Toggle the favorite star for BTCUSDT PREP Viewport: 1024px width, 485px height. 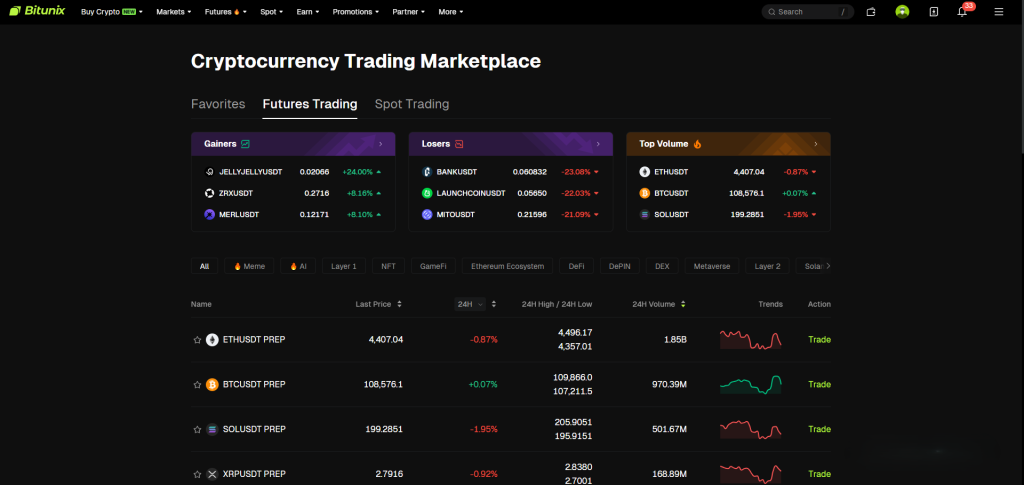click(x=197, y=384)
